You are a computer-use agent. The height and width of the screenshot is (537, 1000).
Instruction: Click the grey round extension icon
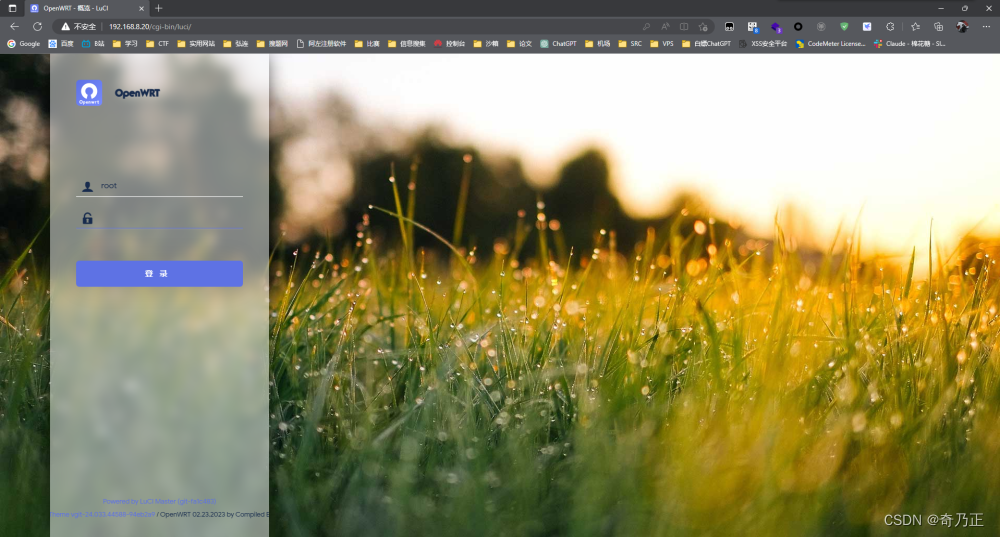click(821, 27)
